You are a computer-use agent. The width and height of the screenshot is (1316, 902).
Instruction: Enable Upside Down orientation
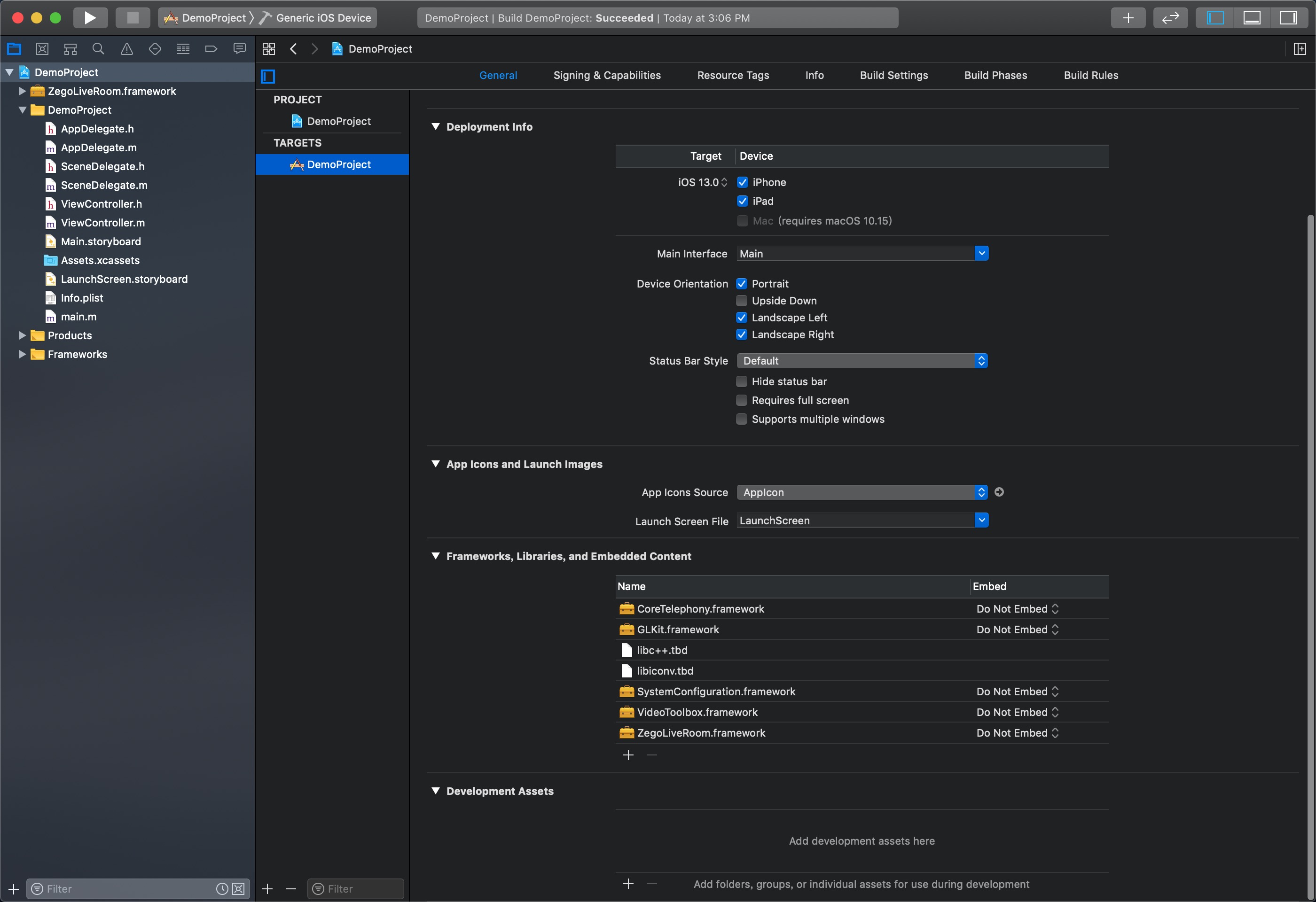point(741,301)
